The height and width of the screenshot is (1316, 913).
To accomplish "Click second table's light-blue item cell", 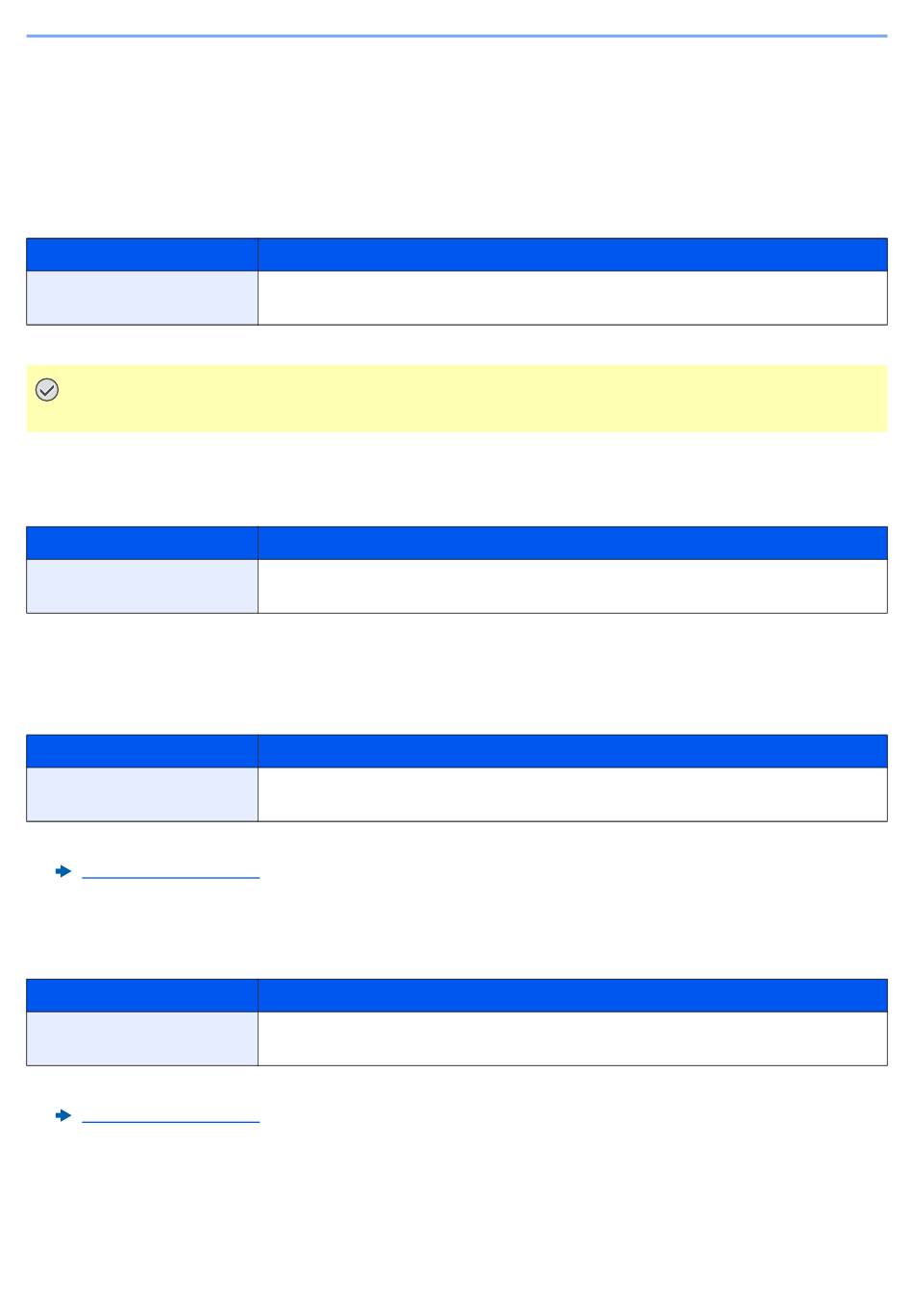I will pyautogui.click(x=142, y=586).
